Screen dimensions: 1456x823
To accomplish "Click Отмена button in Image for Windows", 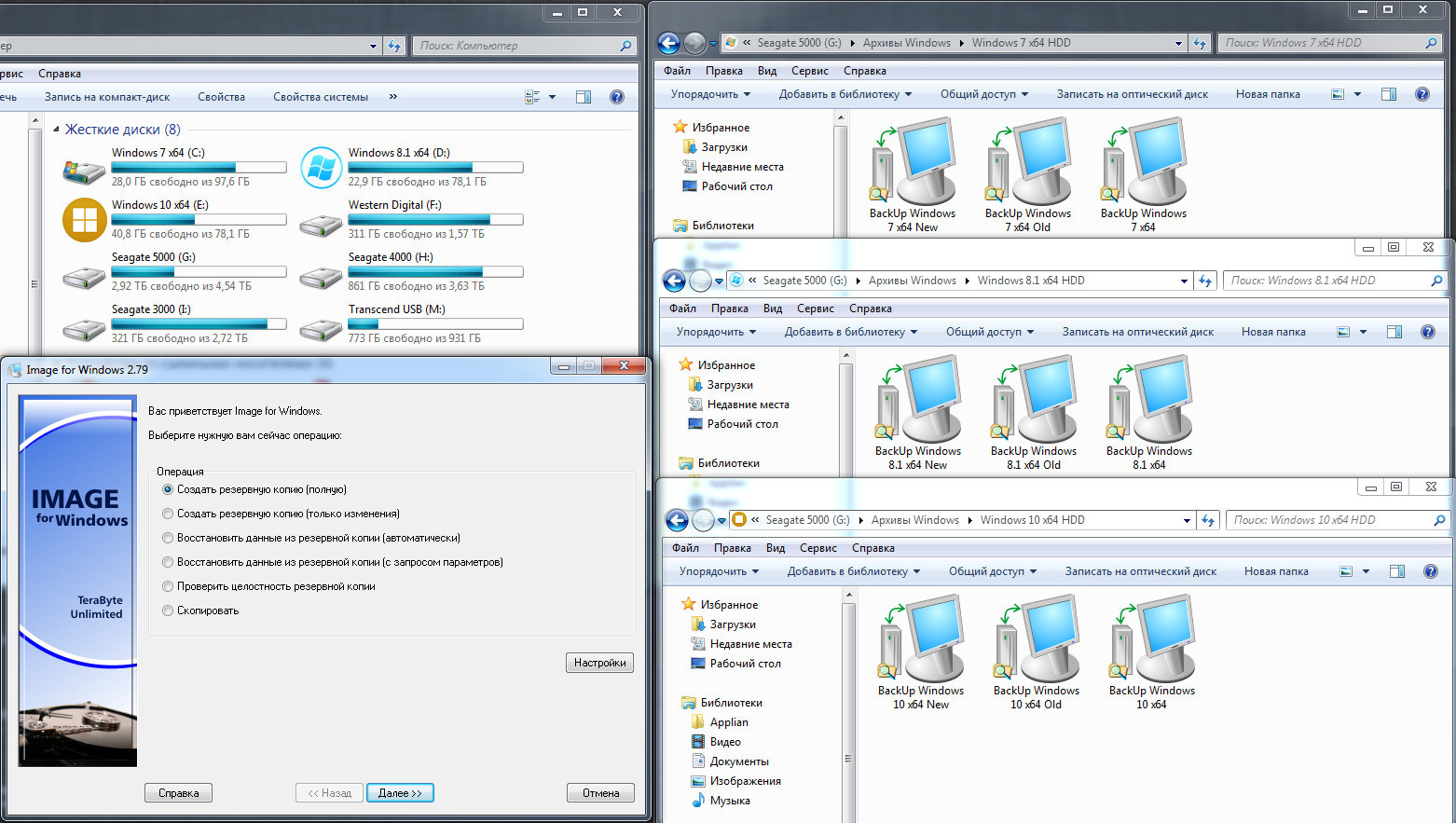I will [x=601, y=793].
